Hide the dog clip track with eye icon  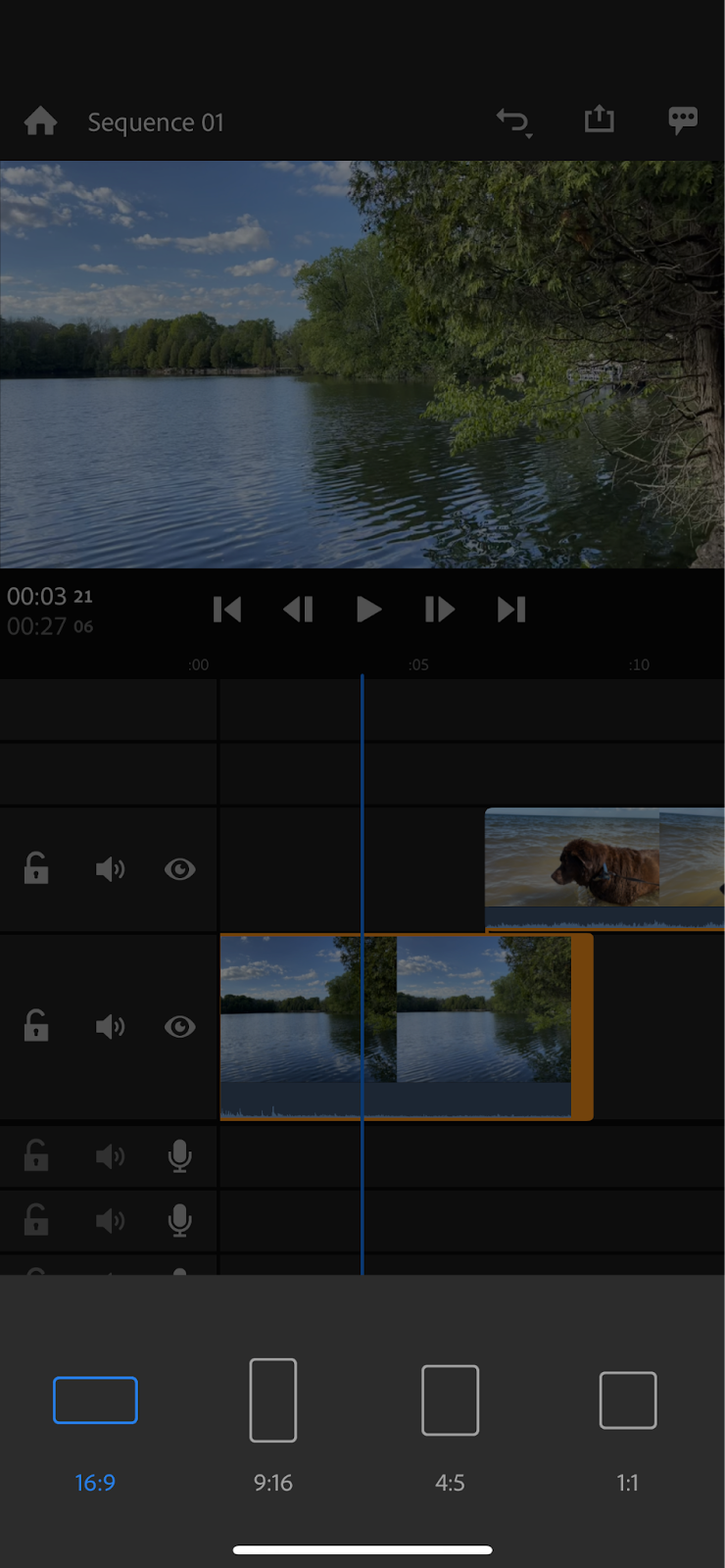coord(180,869)
